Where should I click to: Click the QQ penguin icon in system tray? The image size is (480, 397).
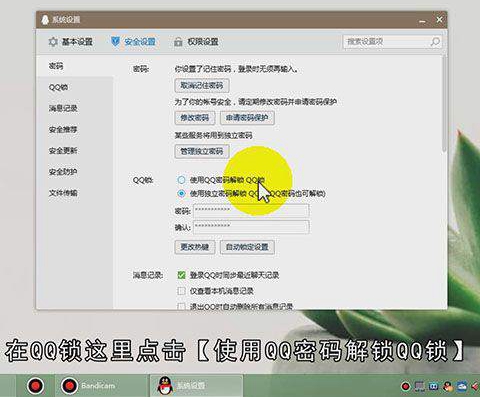point(448,386)
